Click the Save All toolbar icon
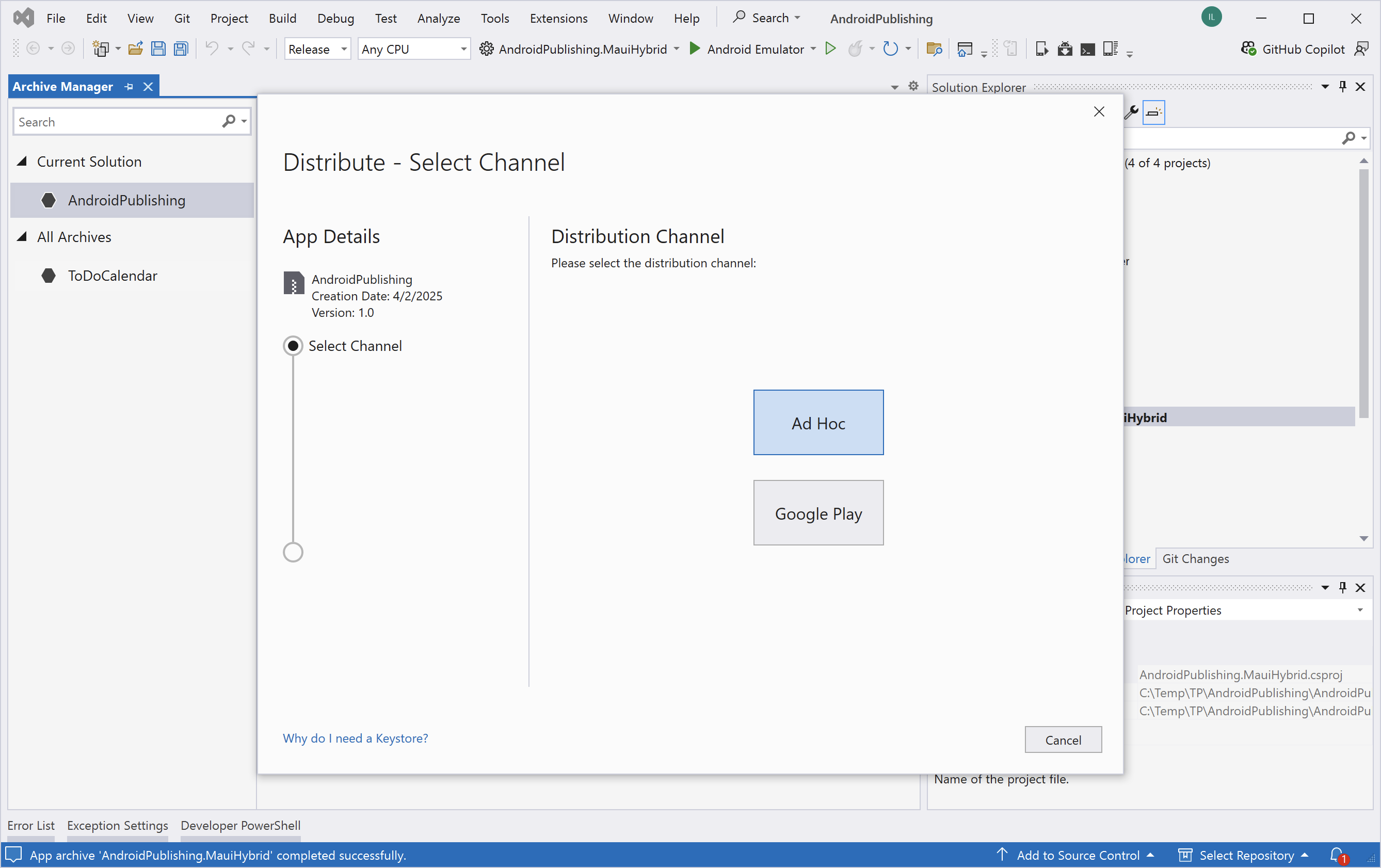1381x868 pixels. coord(181,50)
